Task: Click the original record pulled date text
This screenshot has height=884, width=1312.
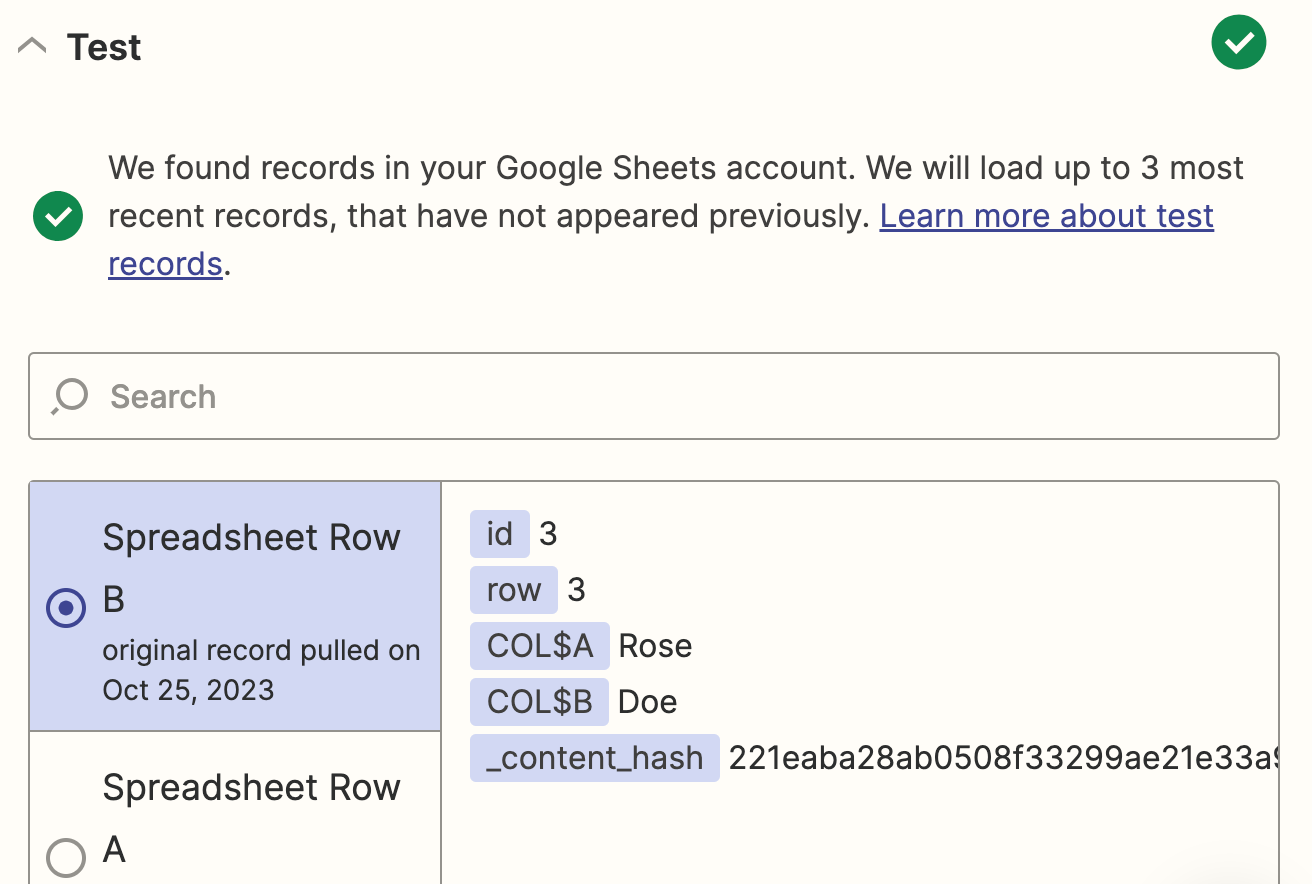Action: point(260,670)
